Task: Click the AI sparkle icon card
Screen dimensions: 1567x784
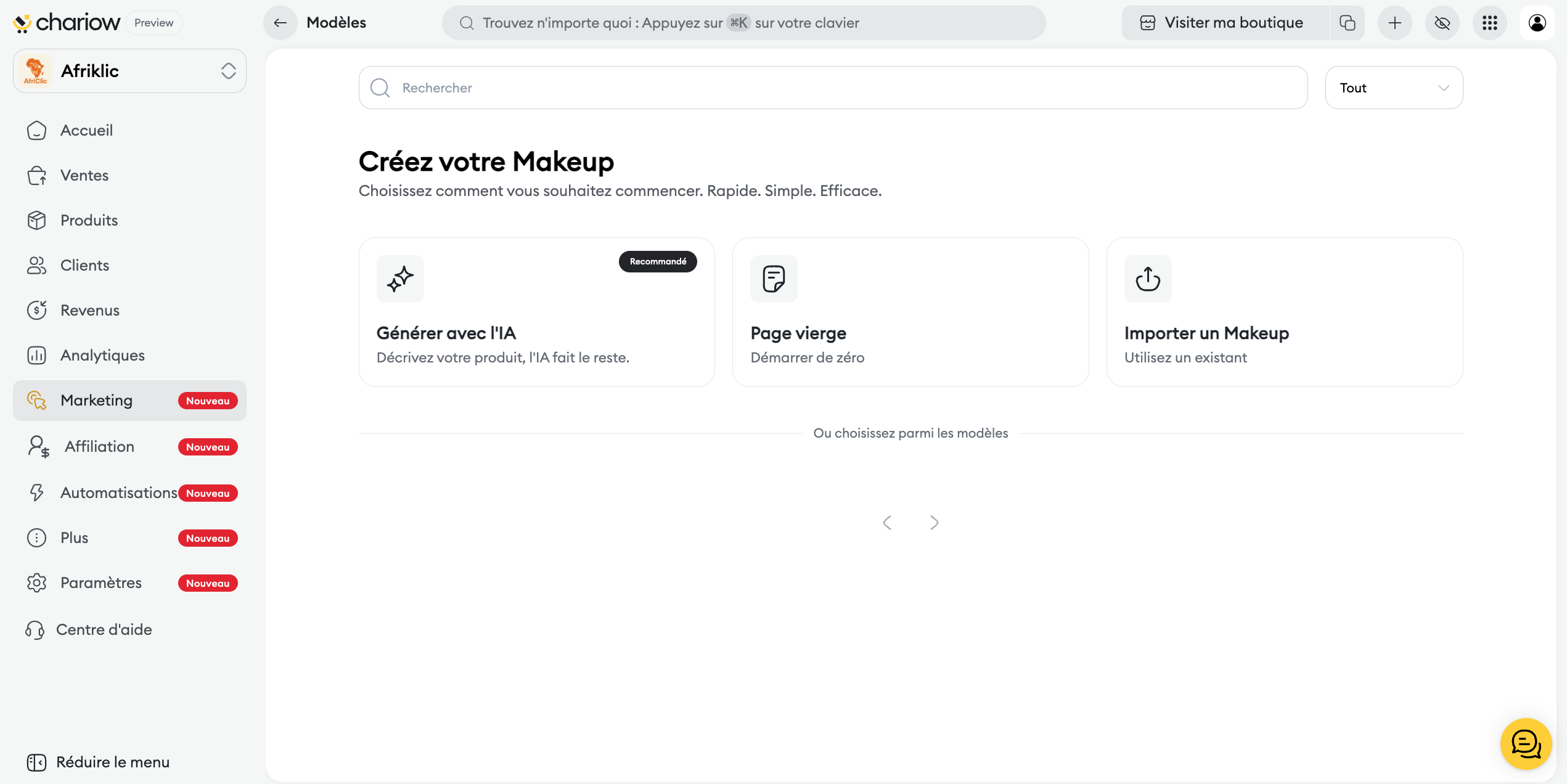Action: click(400, 279)
